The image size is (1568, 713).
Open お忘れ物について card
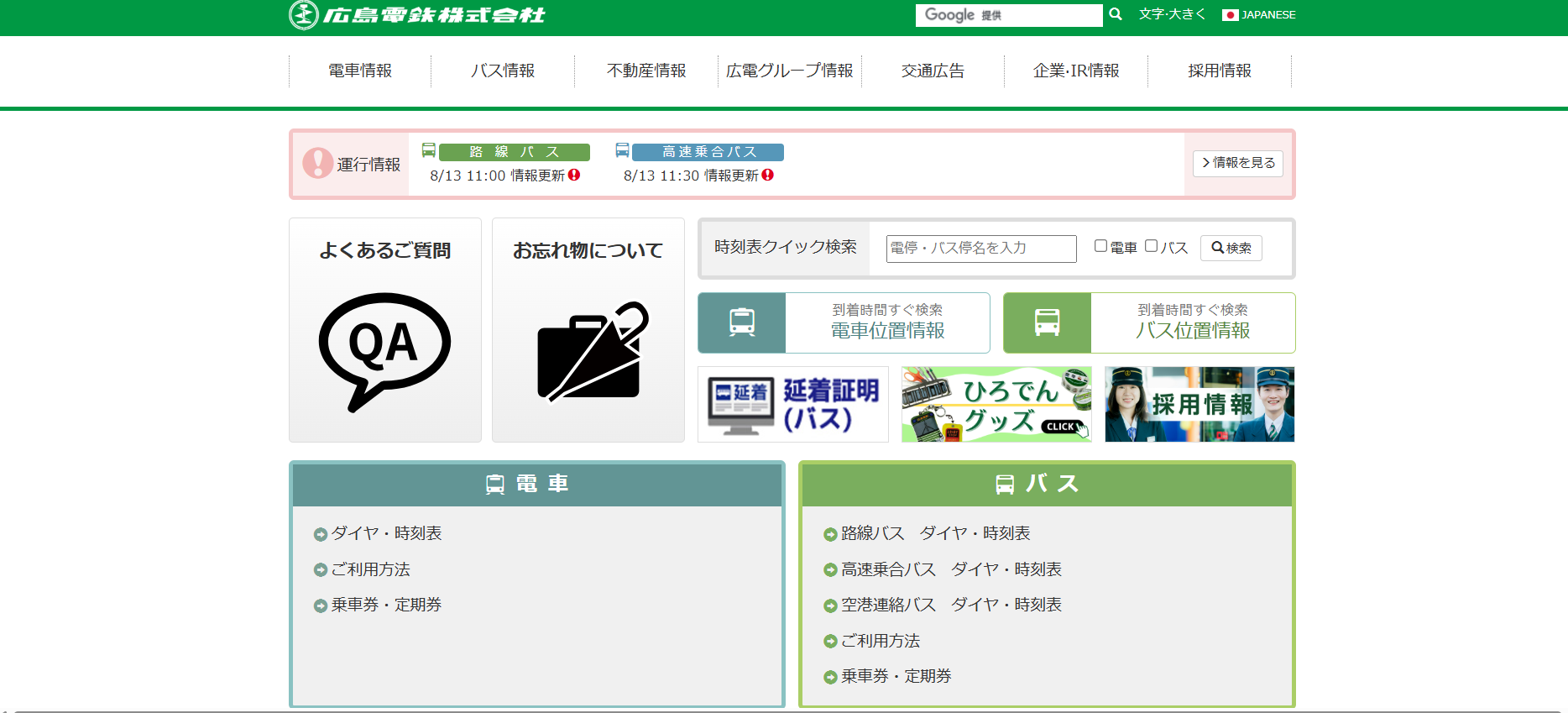588,330
